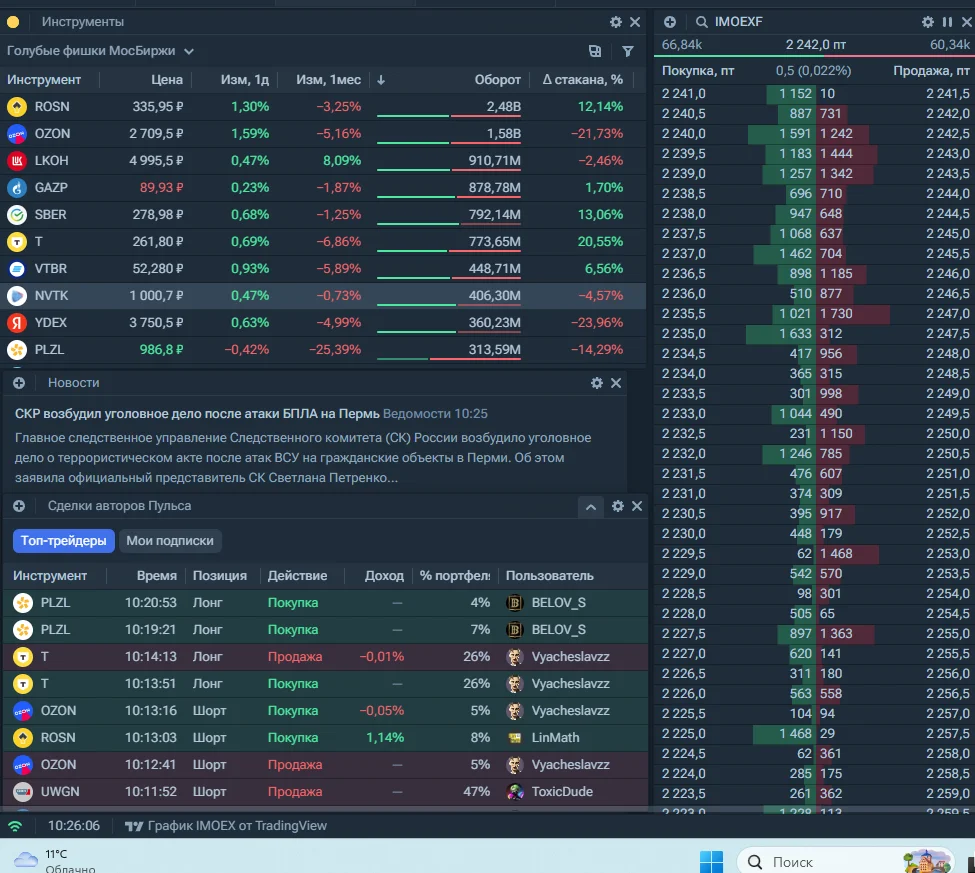Click bid volume 1 468 at 2 225,0
This screenshot has height=873, width=975.
[795, 734]
